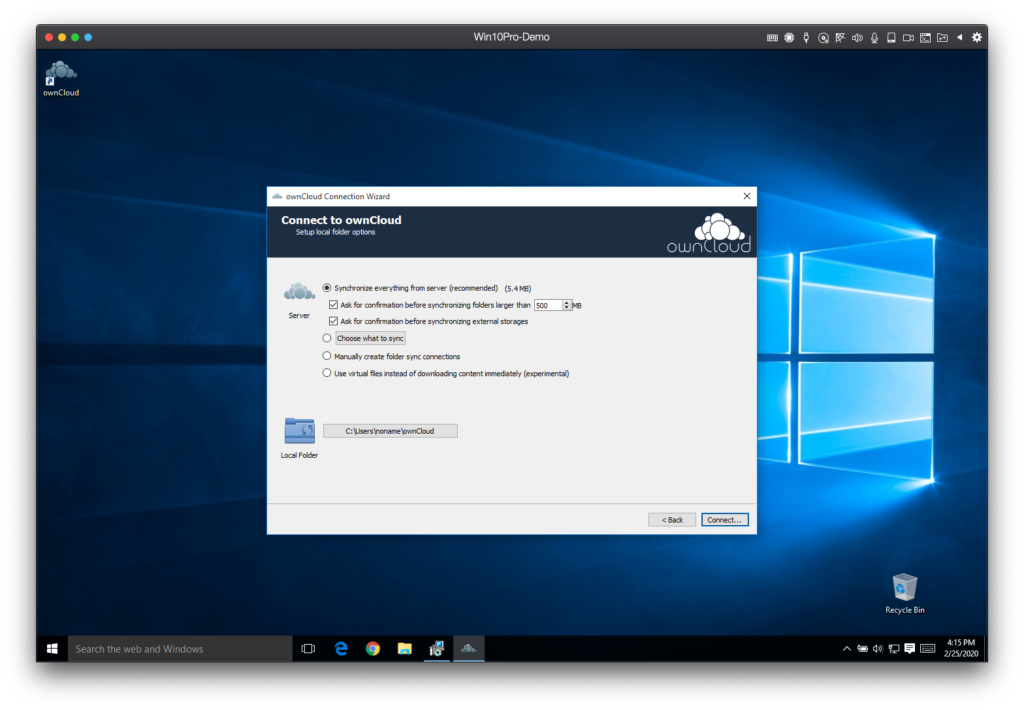Image resolution: width=1024 pixels, height=710 pixels.
Task: Click the local folder path button
Action: click(390, 431)
